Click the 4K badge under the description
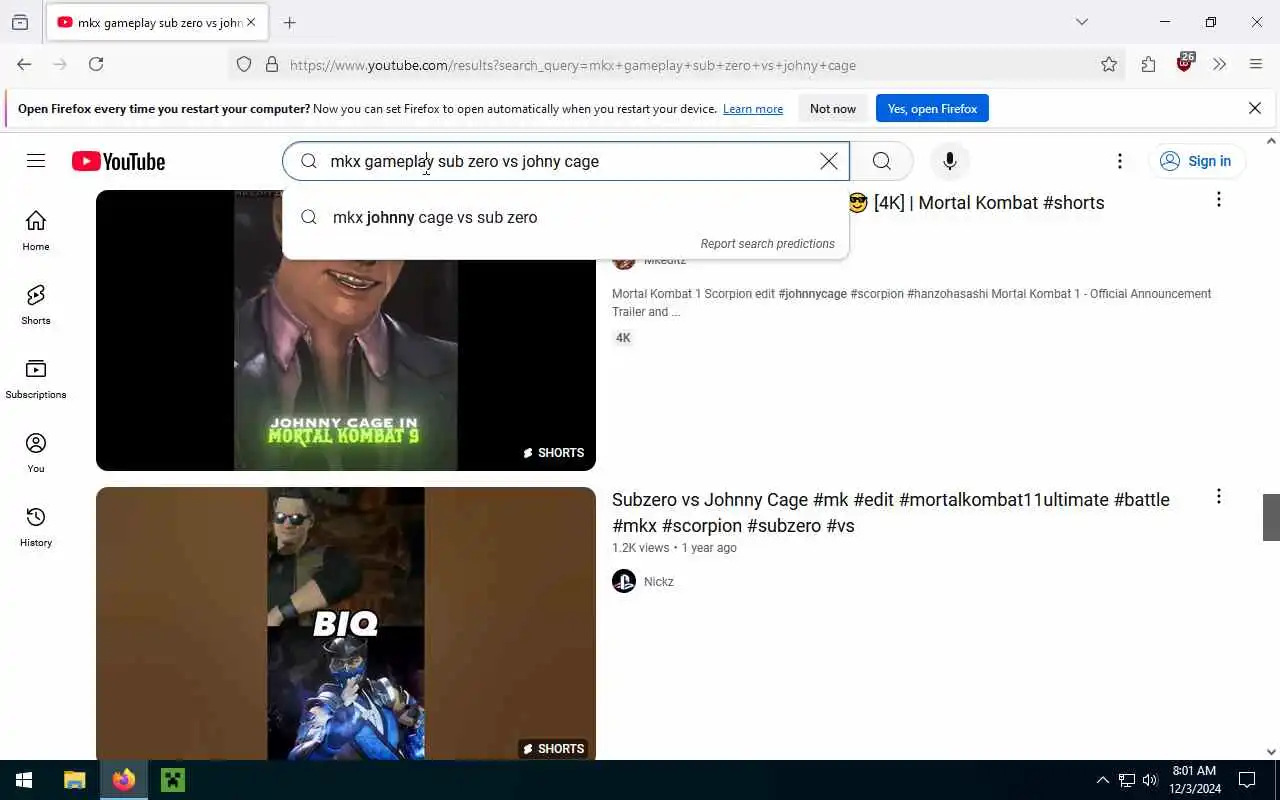This screenshot has width=1280, height=800. 623,338
